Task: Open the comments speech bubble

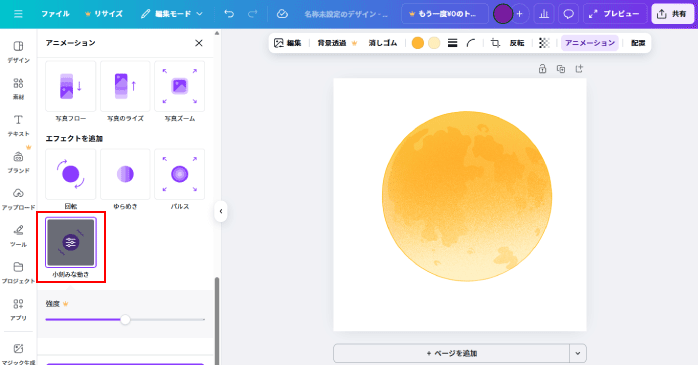Action: (568, 14)
